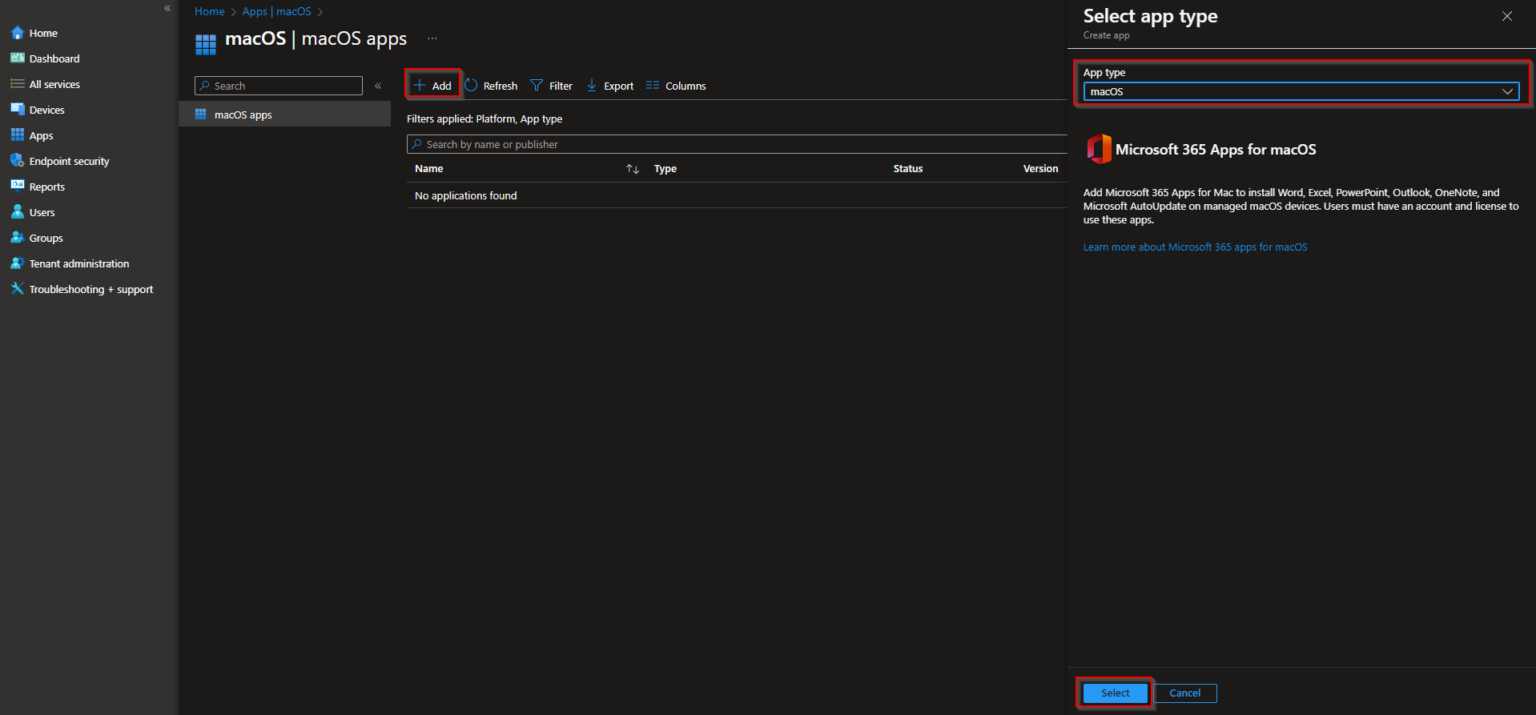The width and height of the screenshot is (1536, 715).
Task: Close the Select app type panel
Action: coord(1507,16)
